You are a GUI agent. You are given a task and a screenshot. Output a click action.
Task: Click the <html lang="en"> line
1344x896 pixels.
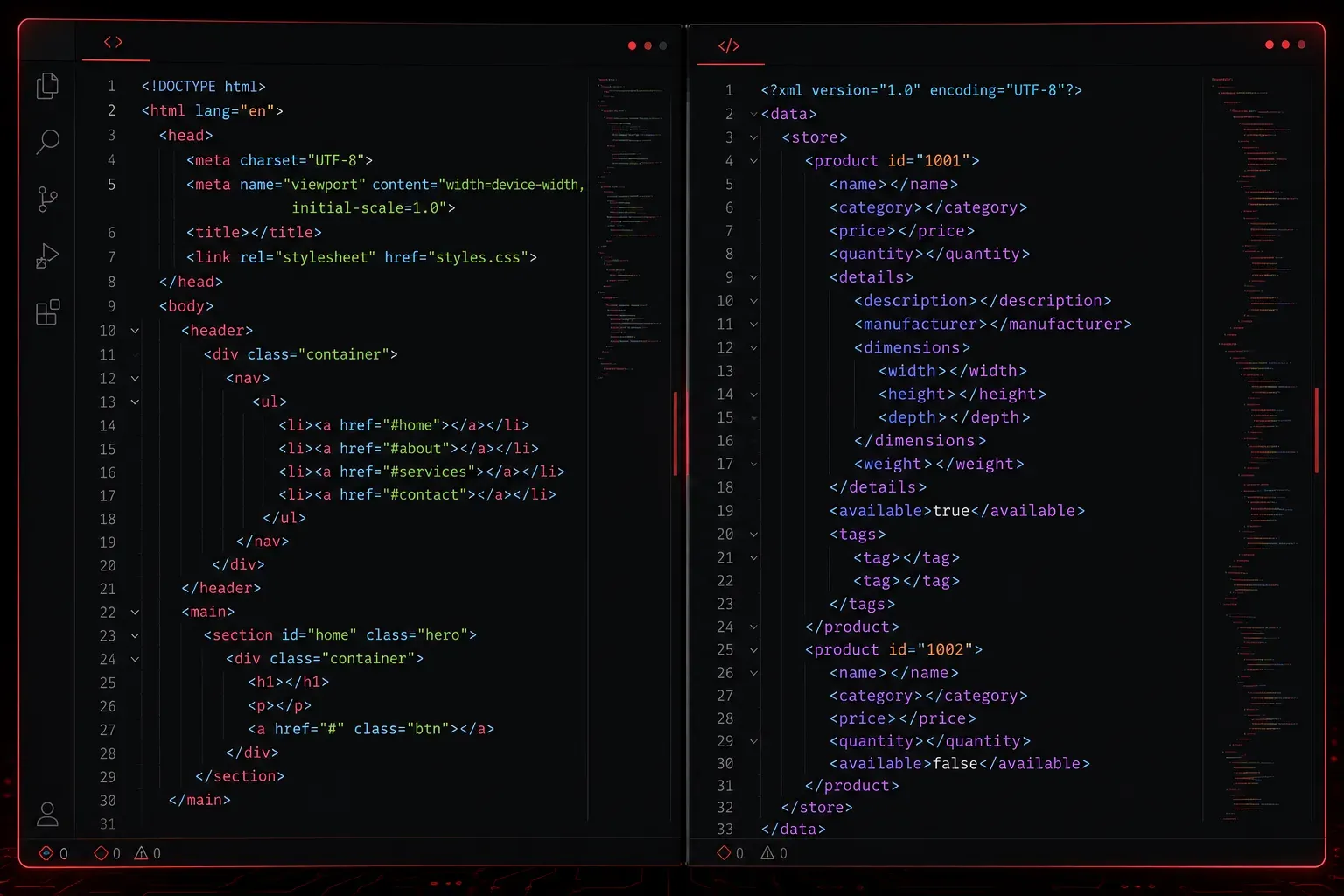213,110
